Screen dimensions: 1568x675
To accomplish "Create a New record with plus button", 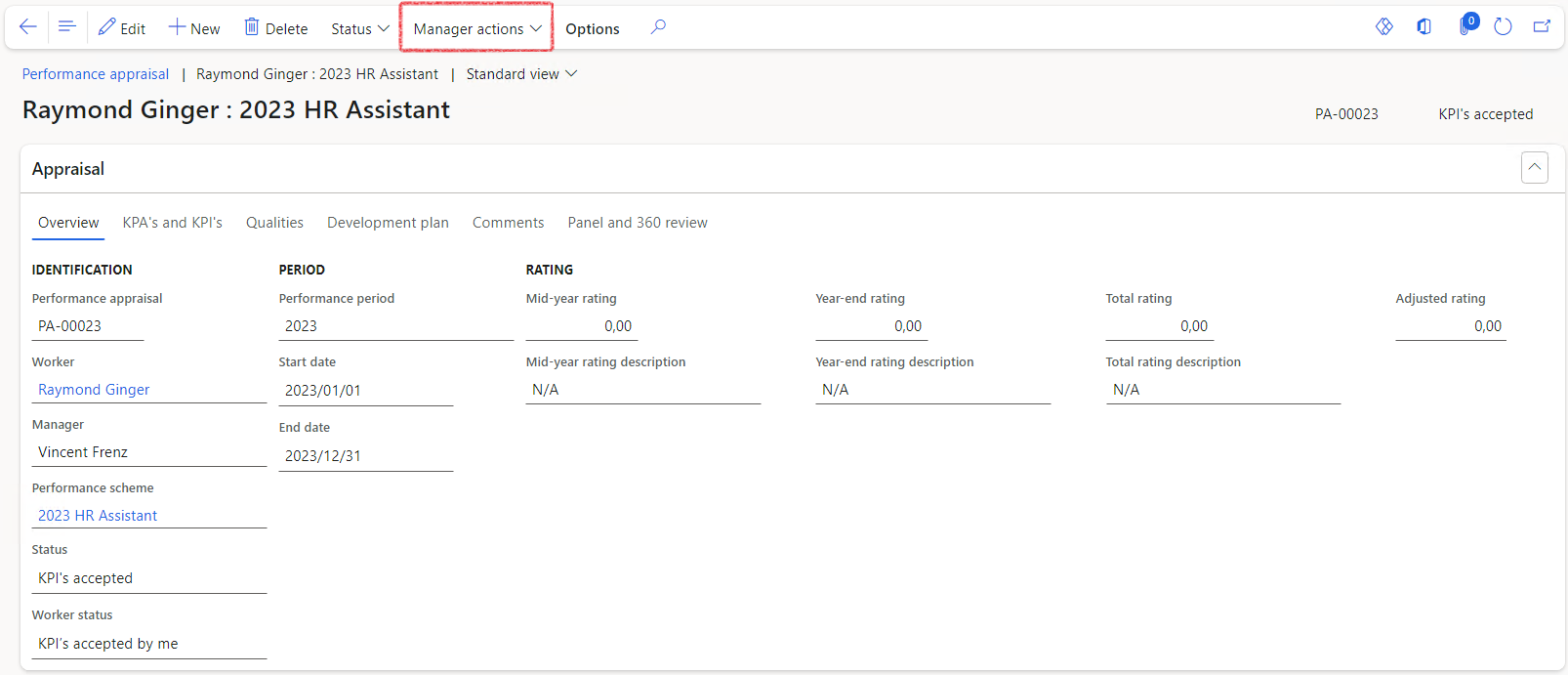I will pos(194,28).
